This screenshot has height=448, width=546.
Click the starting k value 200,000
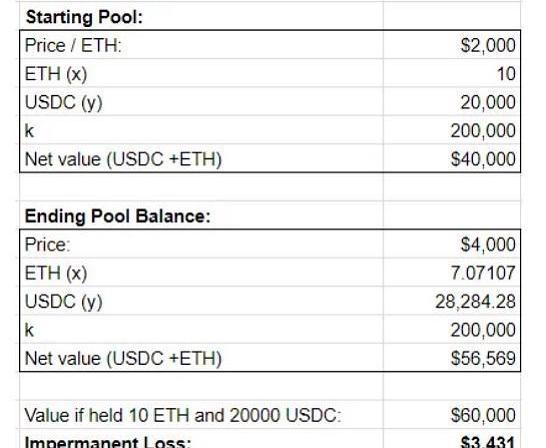452,131
